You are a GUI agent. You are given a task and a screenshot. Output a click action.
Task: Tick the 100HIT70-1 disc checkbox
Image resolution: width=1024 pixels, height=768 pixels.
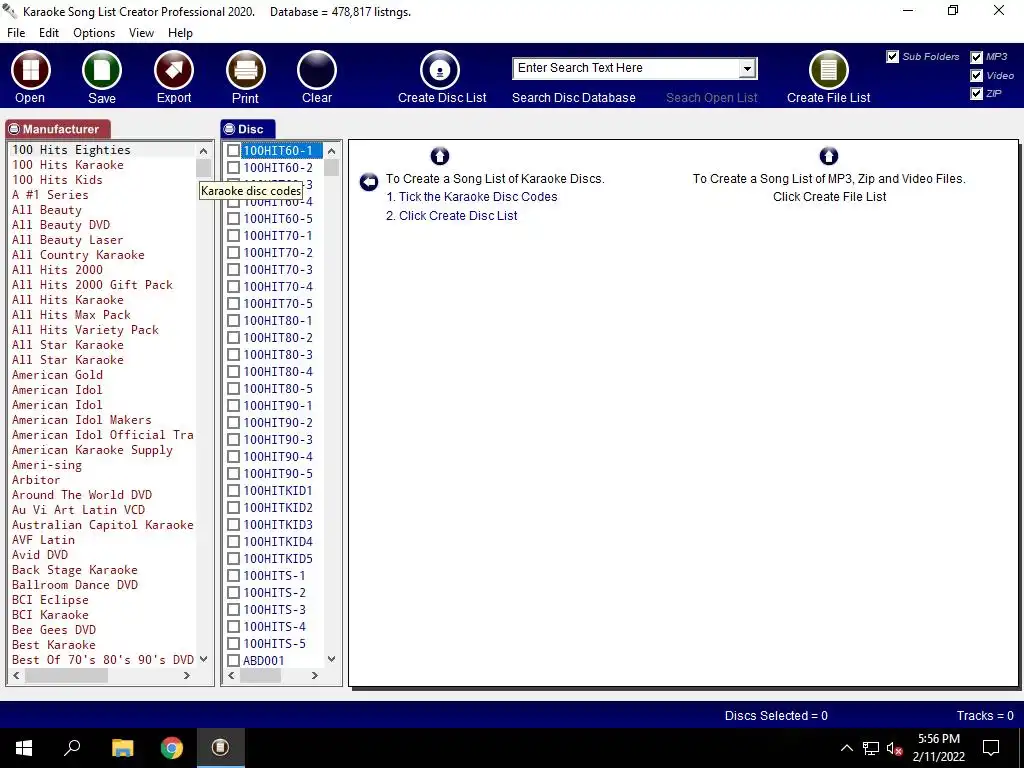233,236
